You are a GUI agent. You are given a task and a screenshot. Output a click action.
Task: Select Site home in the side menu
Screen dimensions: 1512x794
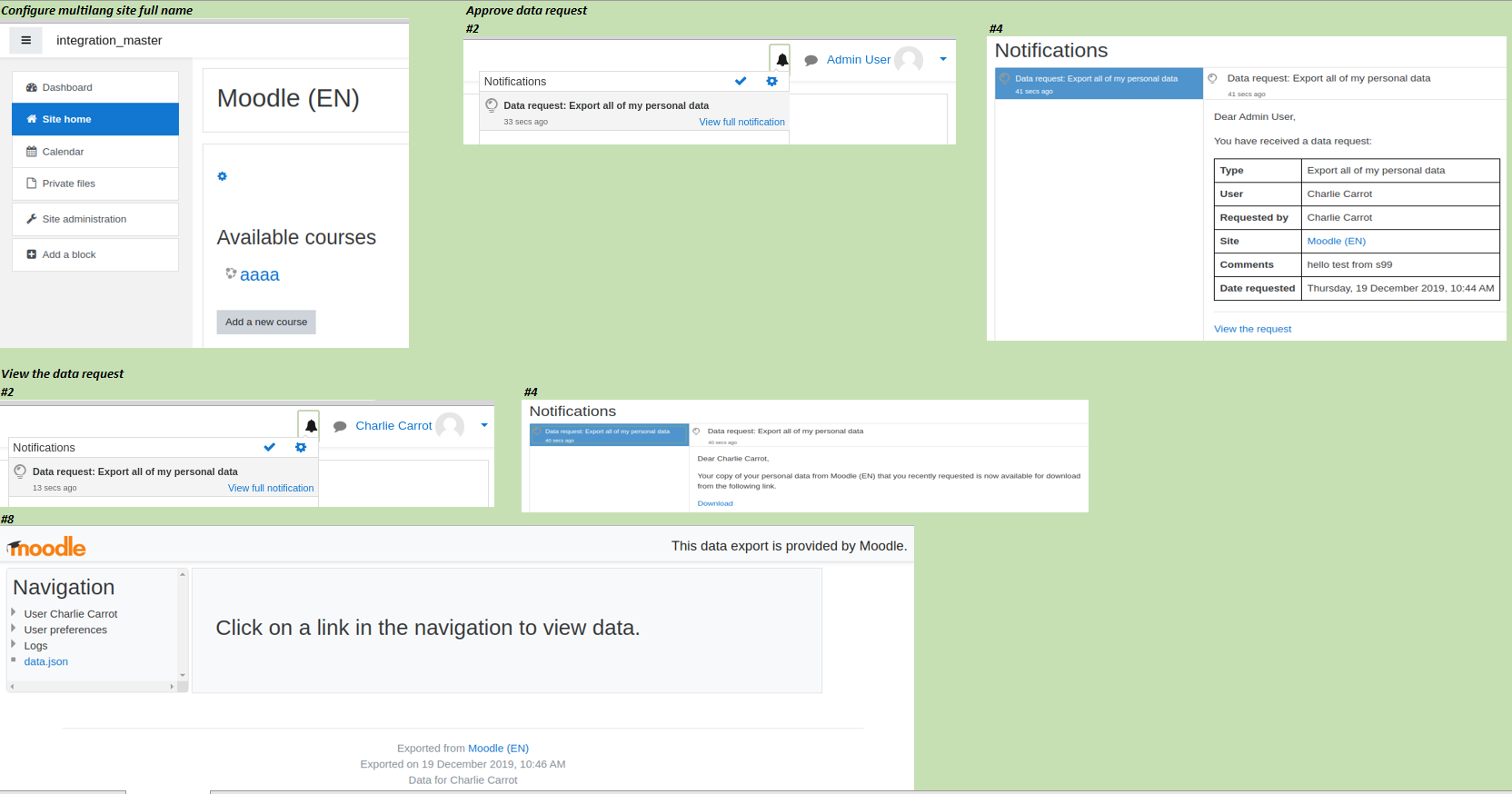[95, 119]
